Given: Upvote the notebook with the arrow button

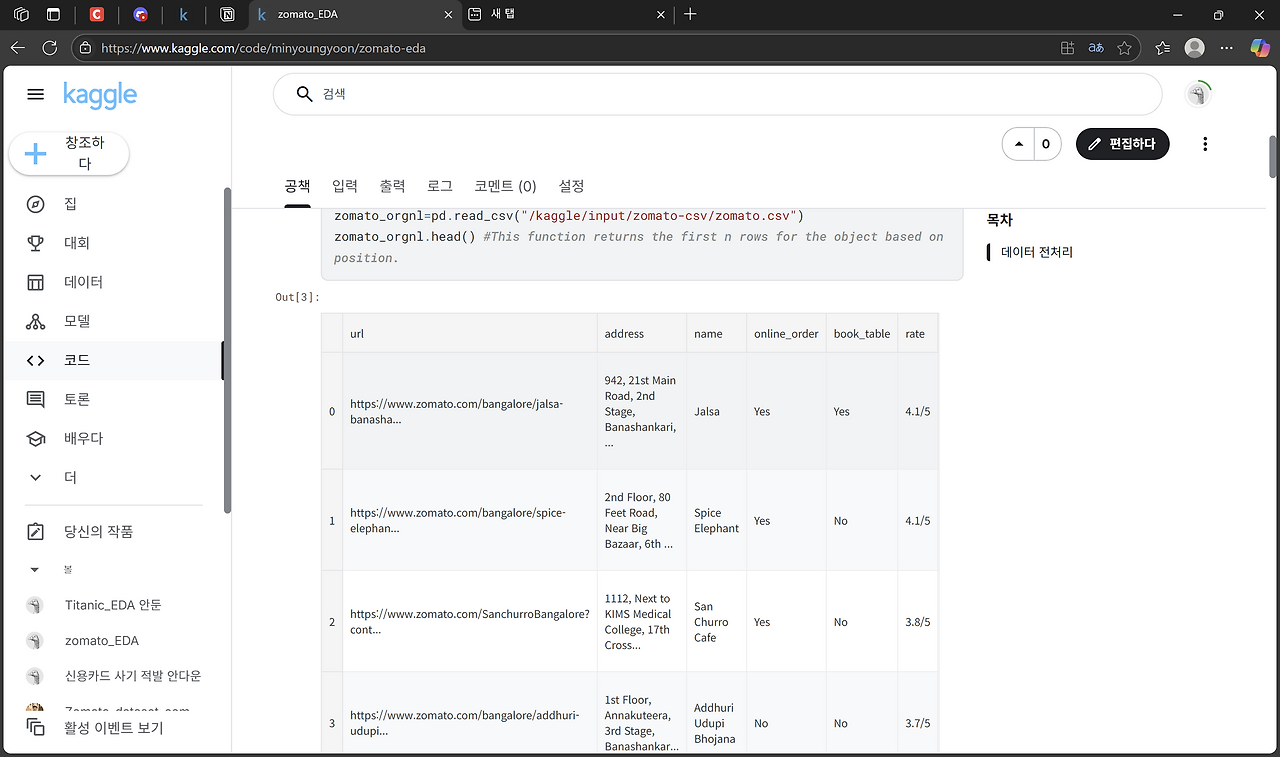Looking at the screenshot, I should pos(1018,144).
